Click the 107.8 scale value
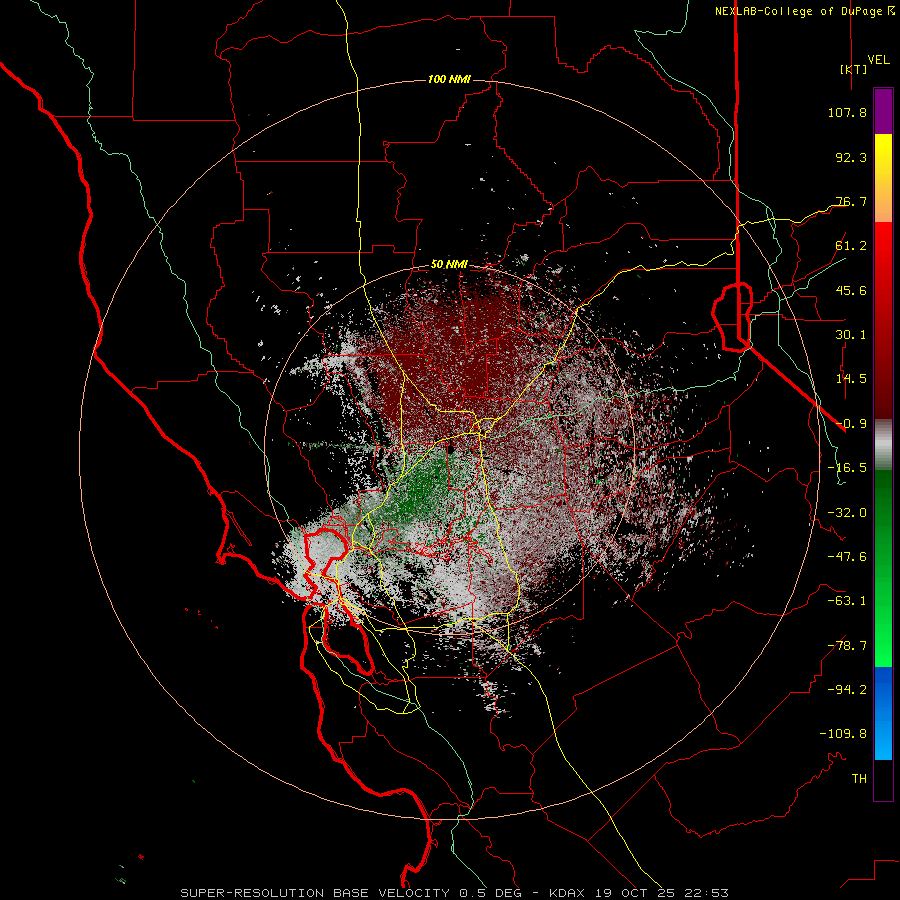Image resolution: width=900 pixels, height=900 pixels. [847, 112]
